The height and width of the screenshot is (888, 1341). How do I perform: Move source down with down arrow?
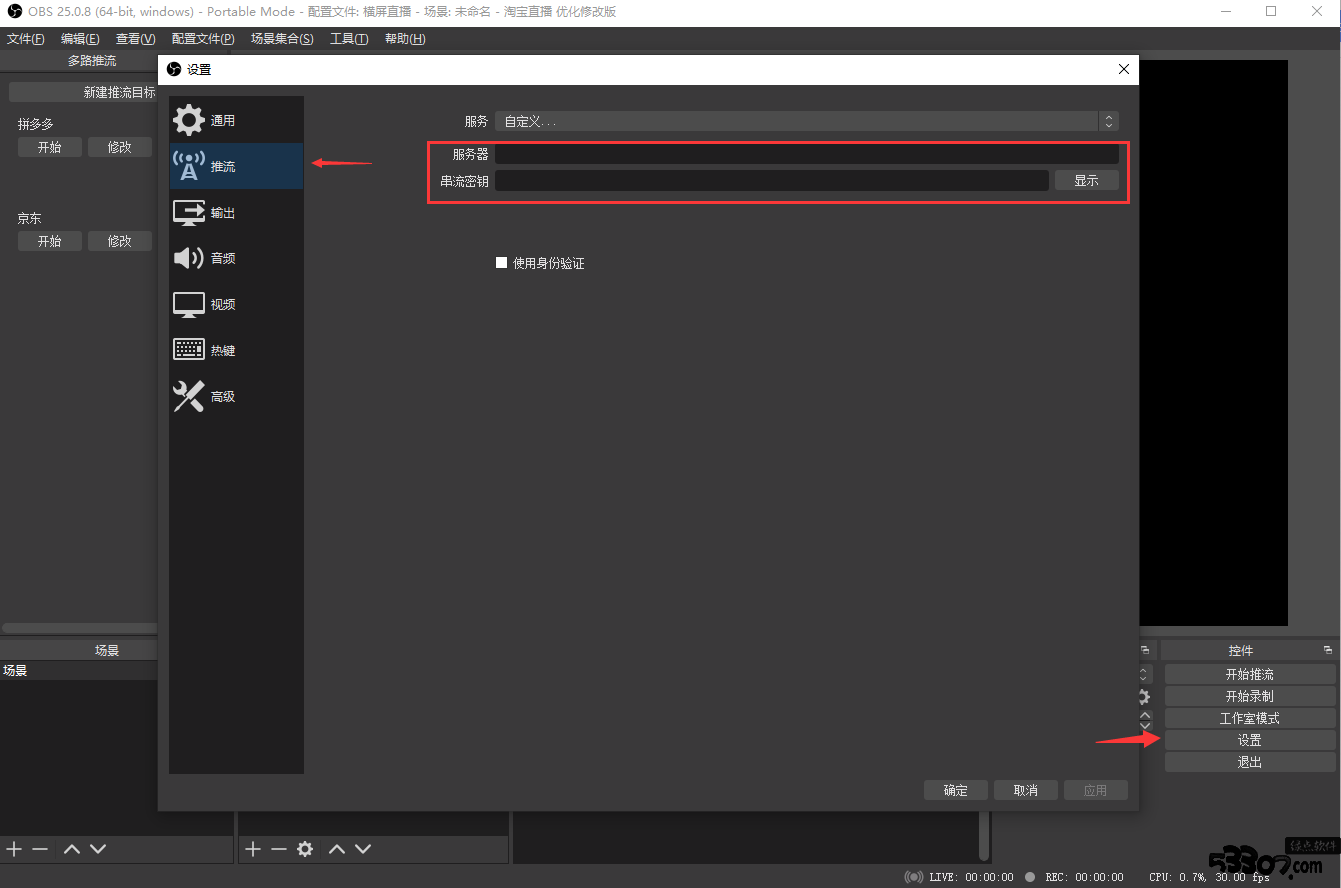pos(363,849)
